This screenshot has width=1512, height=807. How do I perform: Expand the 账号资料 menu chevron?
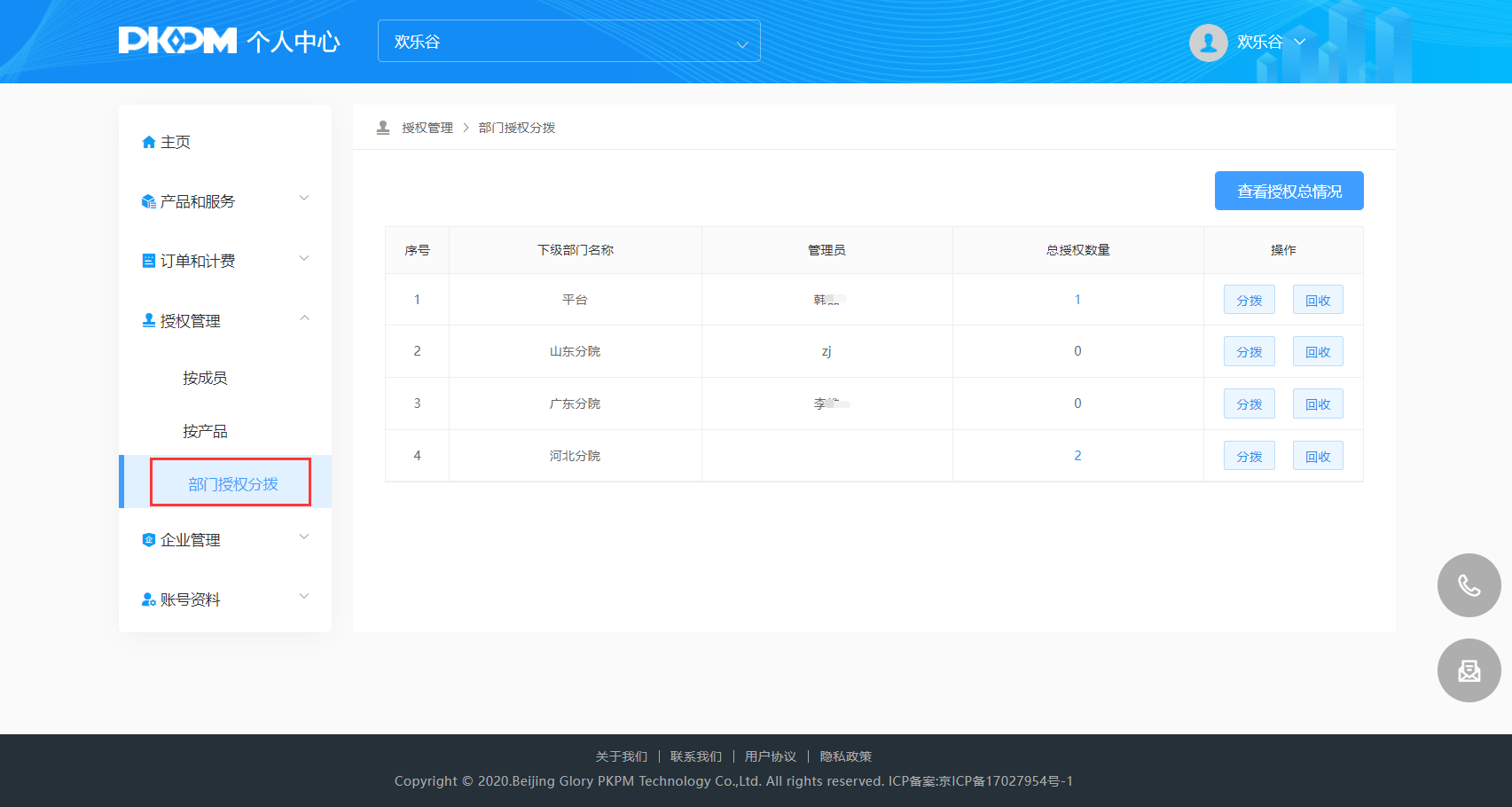tap(304, 597)
